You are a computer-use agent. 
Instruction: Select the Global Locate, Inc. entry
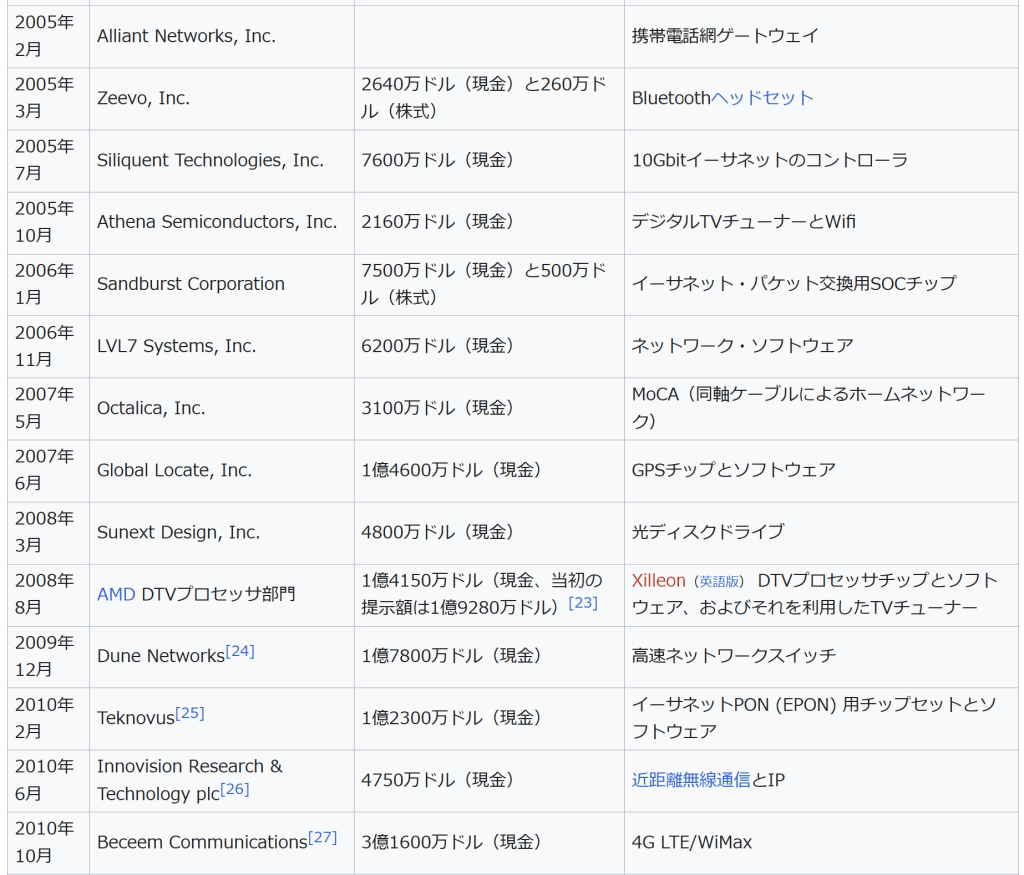(x=174, y=470)
